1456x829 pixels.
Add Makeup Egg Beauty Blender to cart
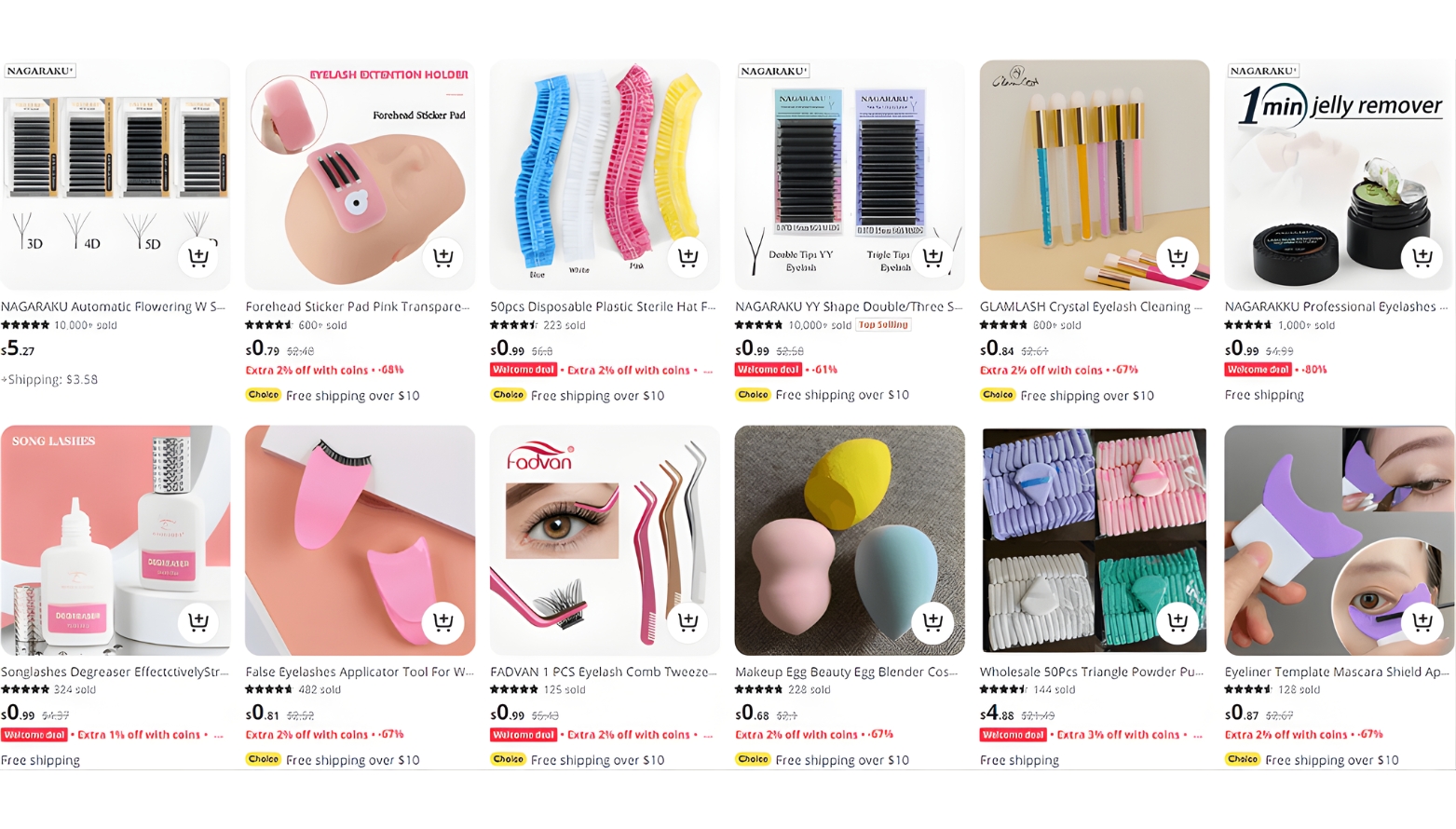(933, 621)
